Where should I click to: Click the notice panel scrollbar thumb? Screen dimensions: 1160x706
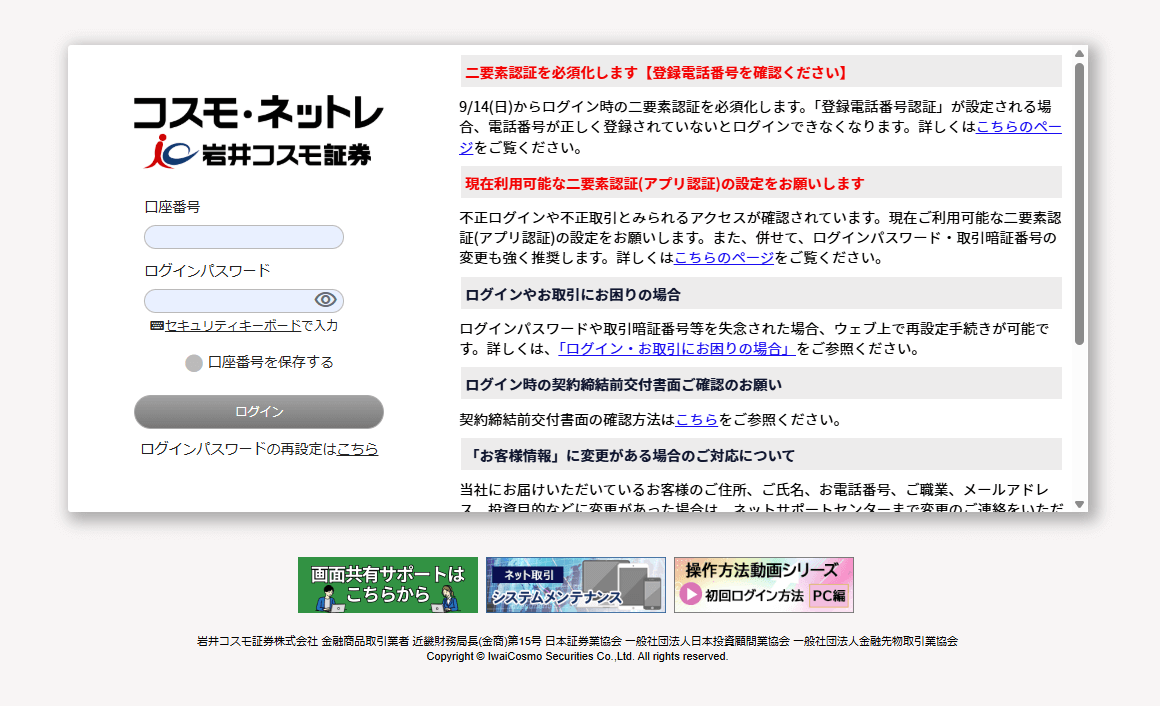coord(1079,200)
